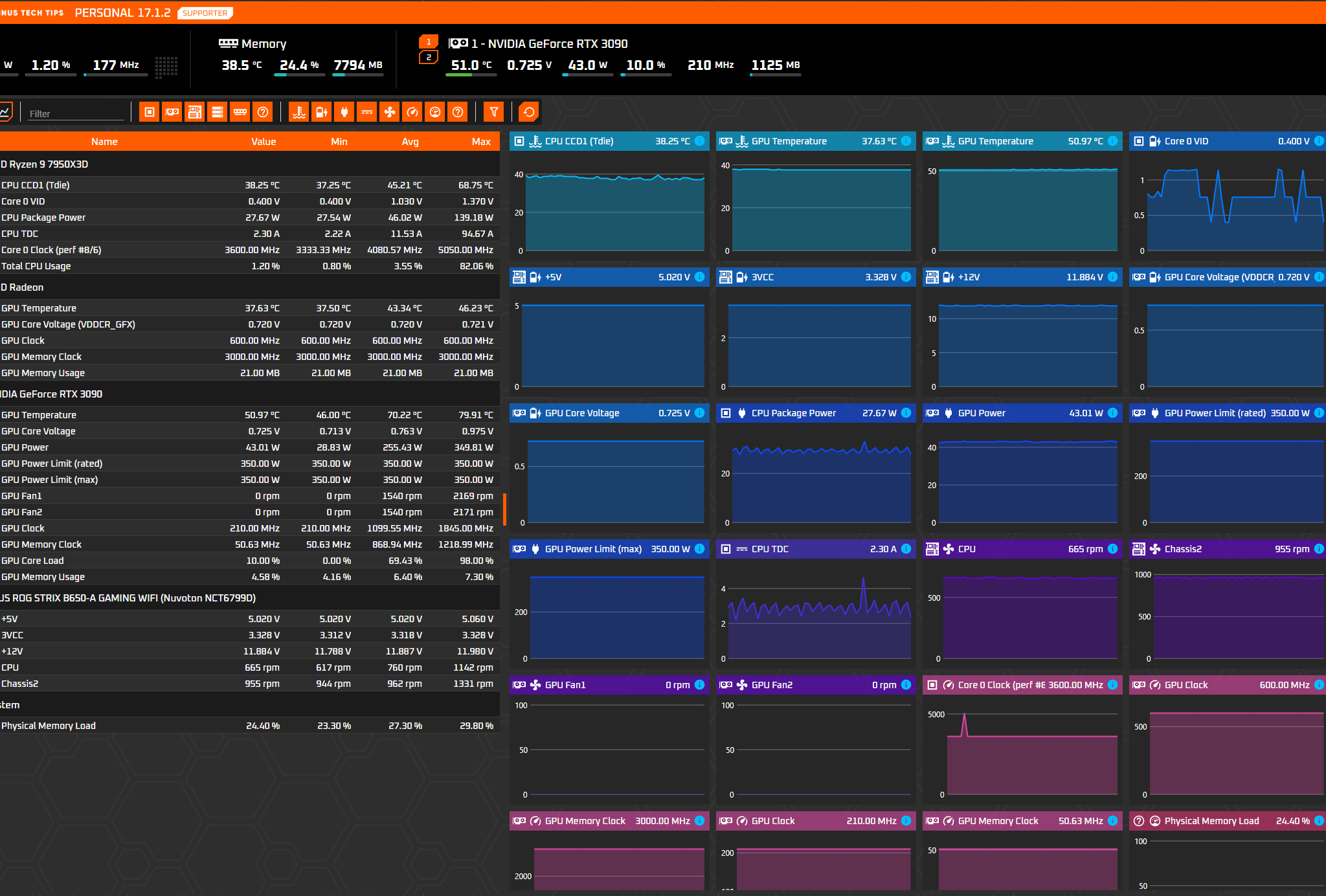The width and height of the screenshot is (1326, 896).
Task: Sort sensors by the Min column
Action: pos(339,142)
